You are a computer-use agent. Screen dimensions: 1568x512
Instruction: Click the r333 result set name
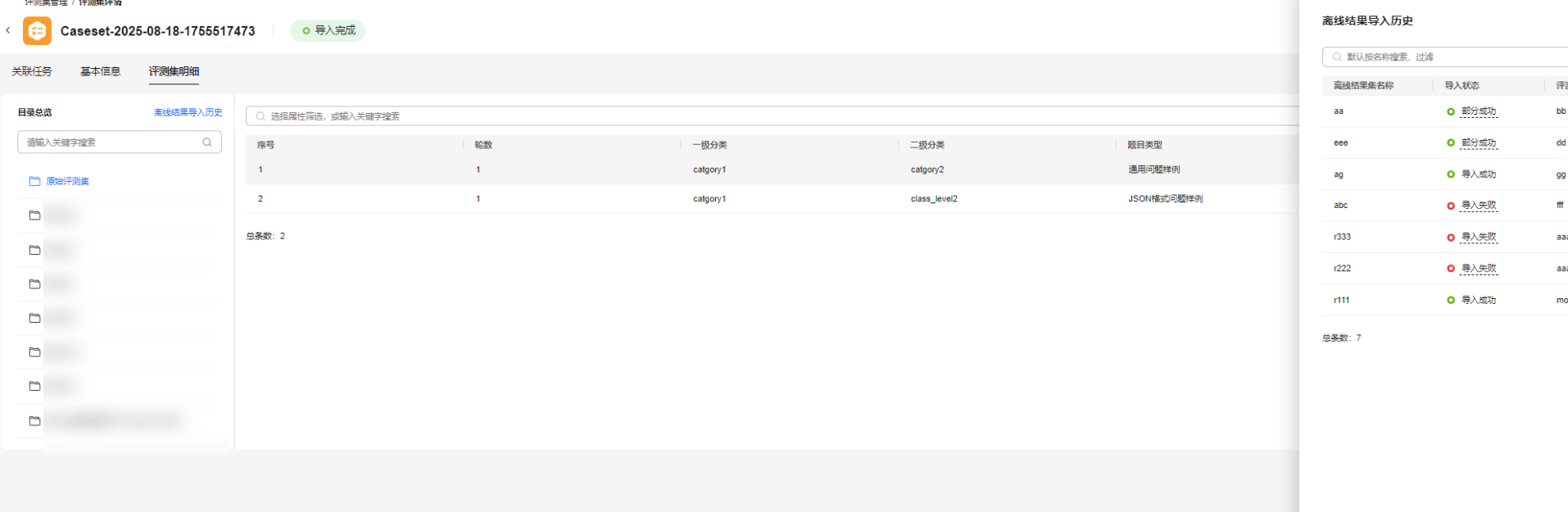coord(1342,238)
